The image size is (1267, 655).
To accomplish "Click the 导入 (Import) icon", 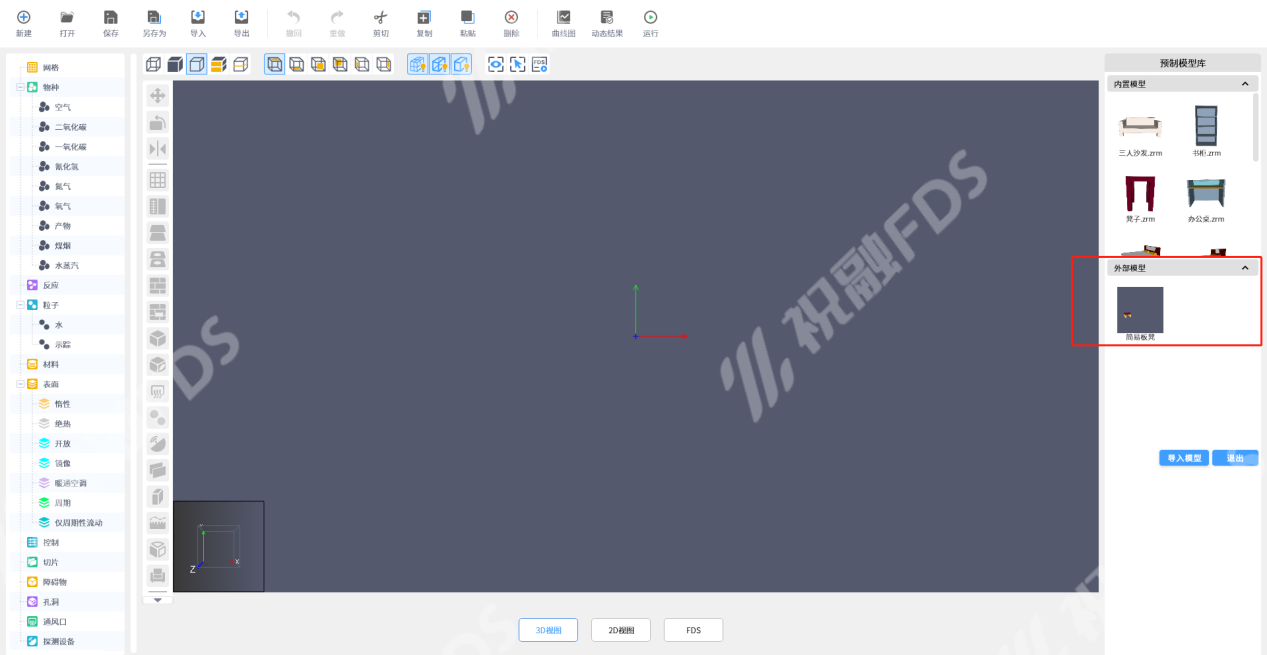I will click(x=198, y=17).
